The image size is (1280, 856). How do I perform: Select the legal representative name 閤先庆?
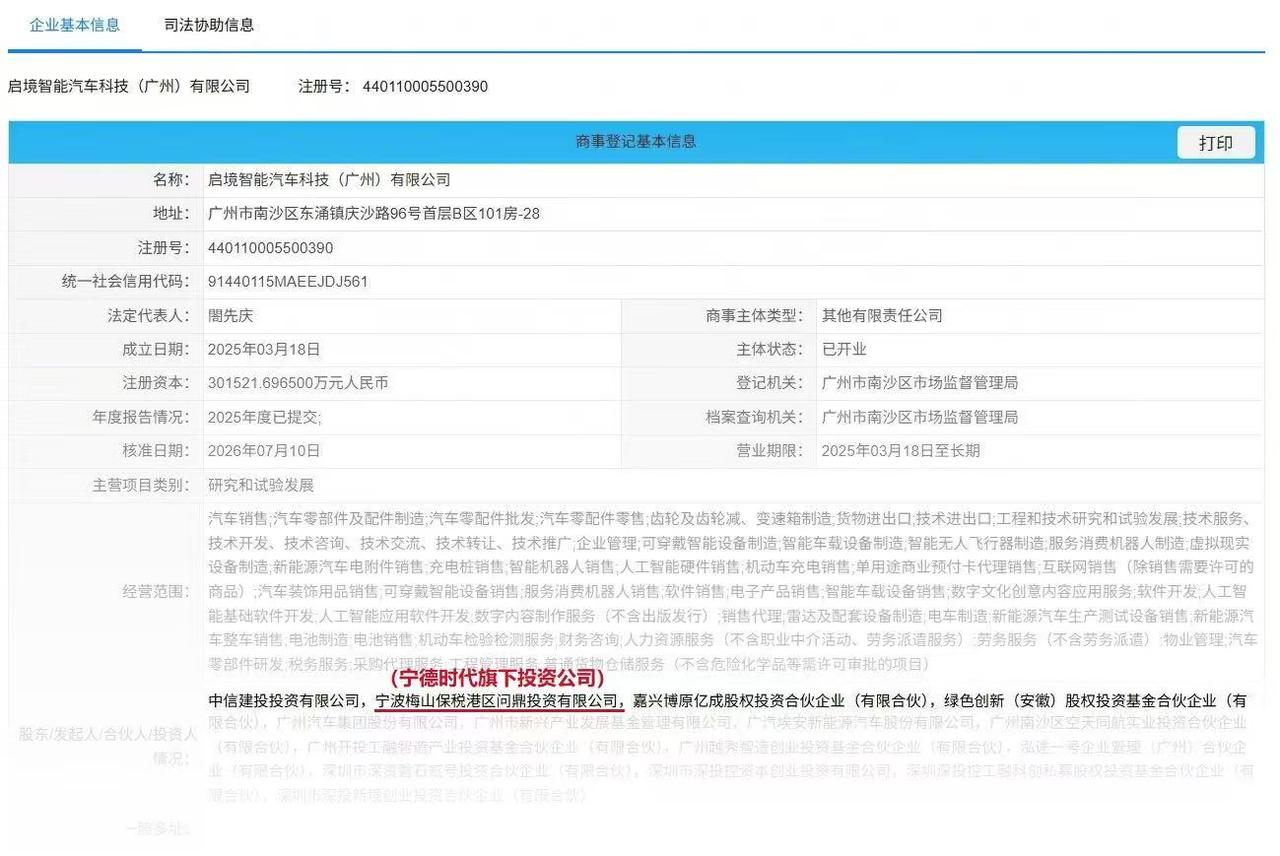coord(231,316)
